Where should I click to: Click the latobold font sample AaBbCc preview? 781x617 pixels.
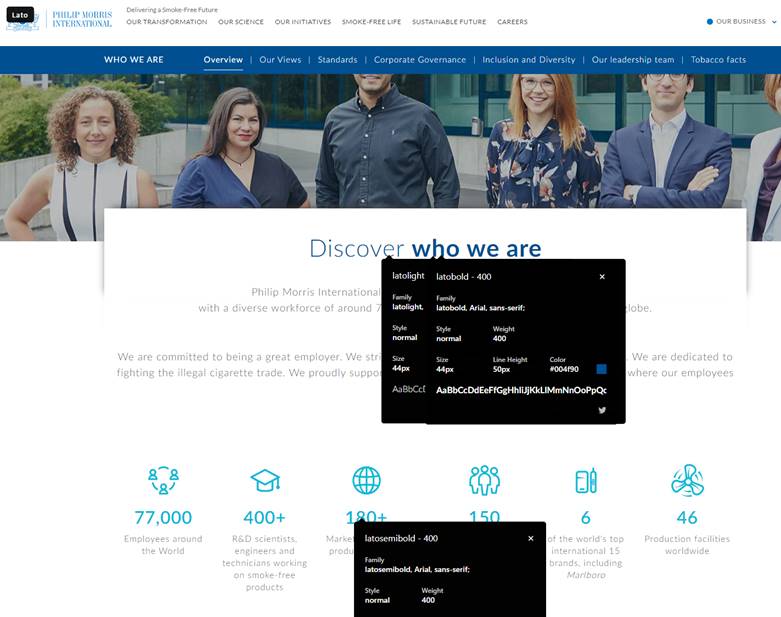pos(521,390)
